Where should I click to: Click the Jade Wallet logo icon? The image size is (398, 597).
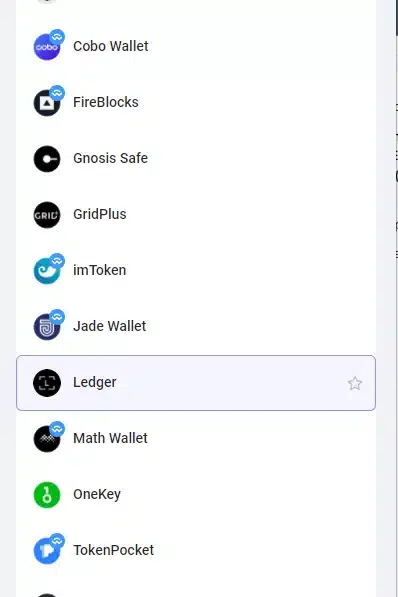point(47,327)
